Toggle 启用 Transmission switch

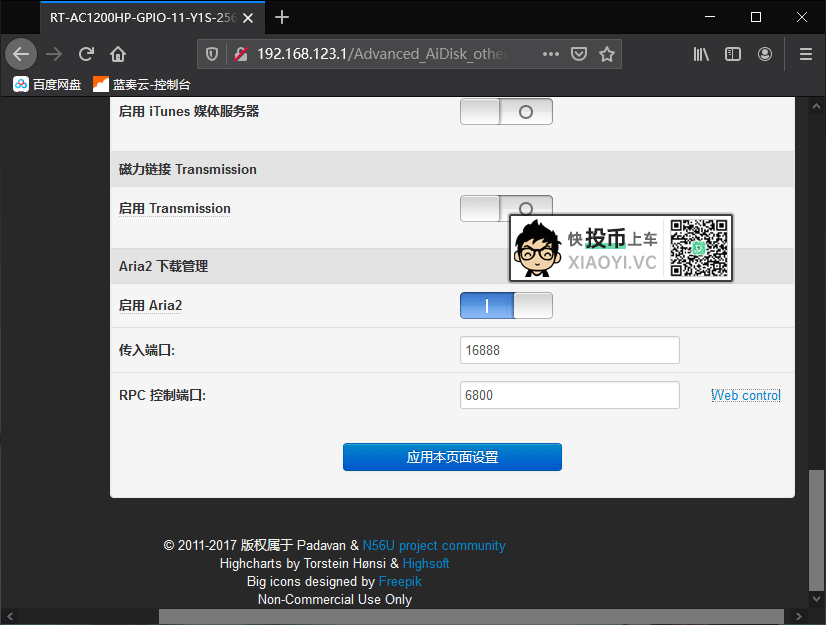tap(506, 208)
